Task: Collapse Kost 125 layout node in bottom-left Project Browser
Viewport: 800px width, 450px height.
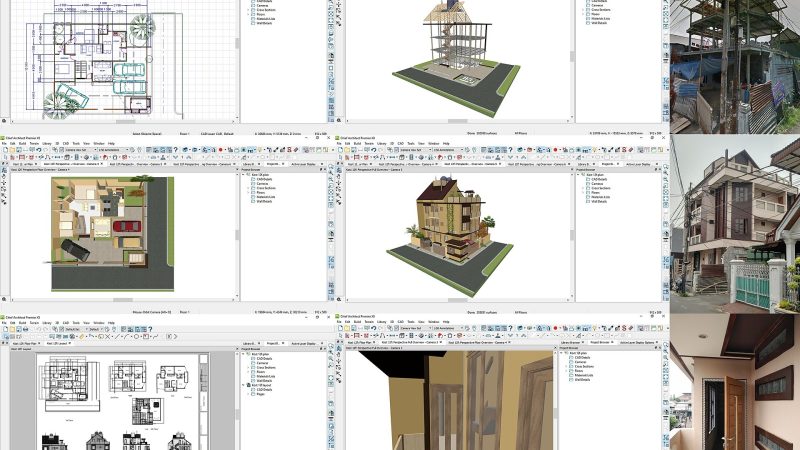Action: tap(244, 385)
